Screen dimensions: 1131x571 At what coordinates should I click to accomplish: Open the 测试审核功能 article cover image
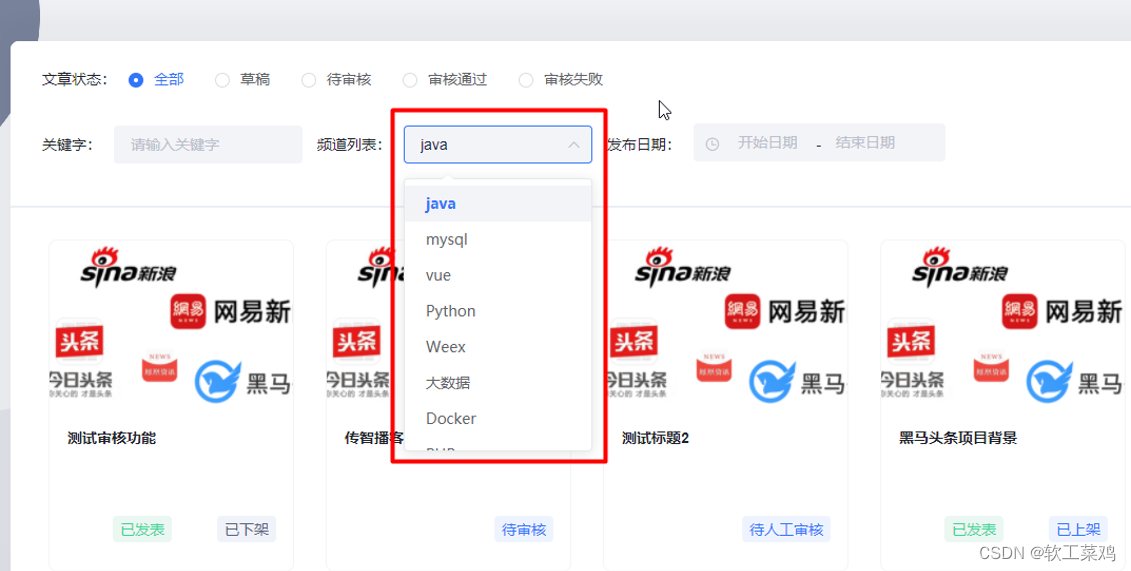click(x=172, y=323)
